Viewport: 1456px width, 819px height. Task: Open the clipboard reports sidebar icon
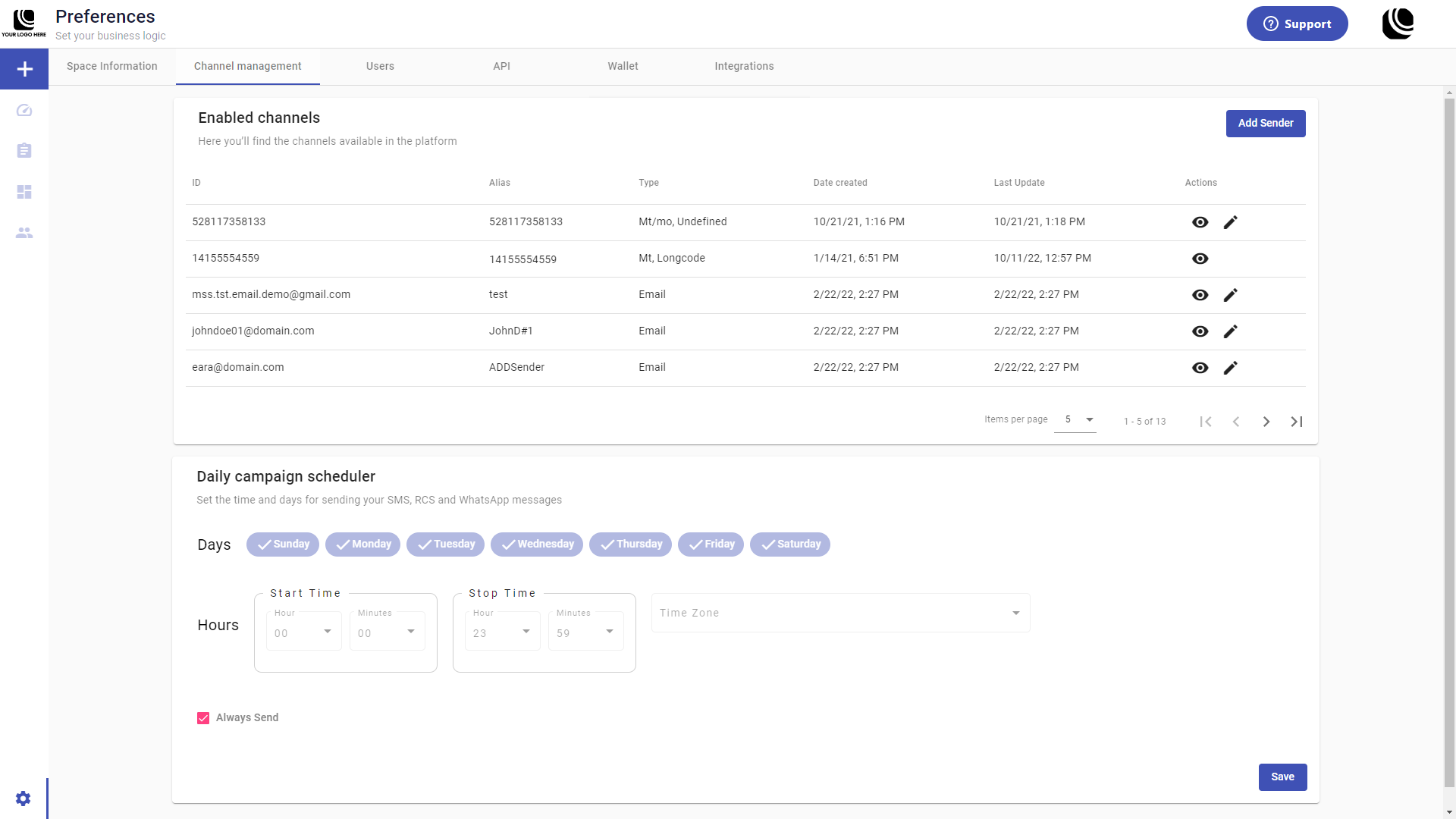click(24, 151)
